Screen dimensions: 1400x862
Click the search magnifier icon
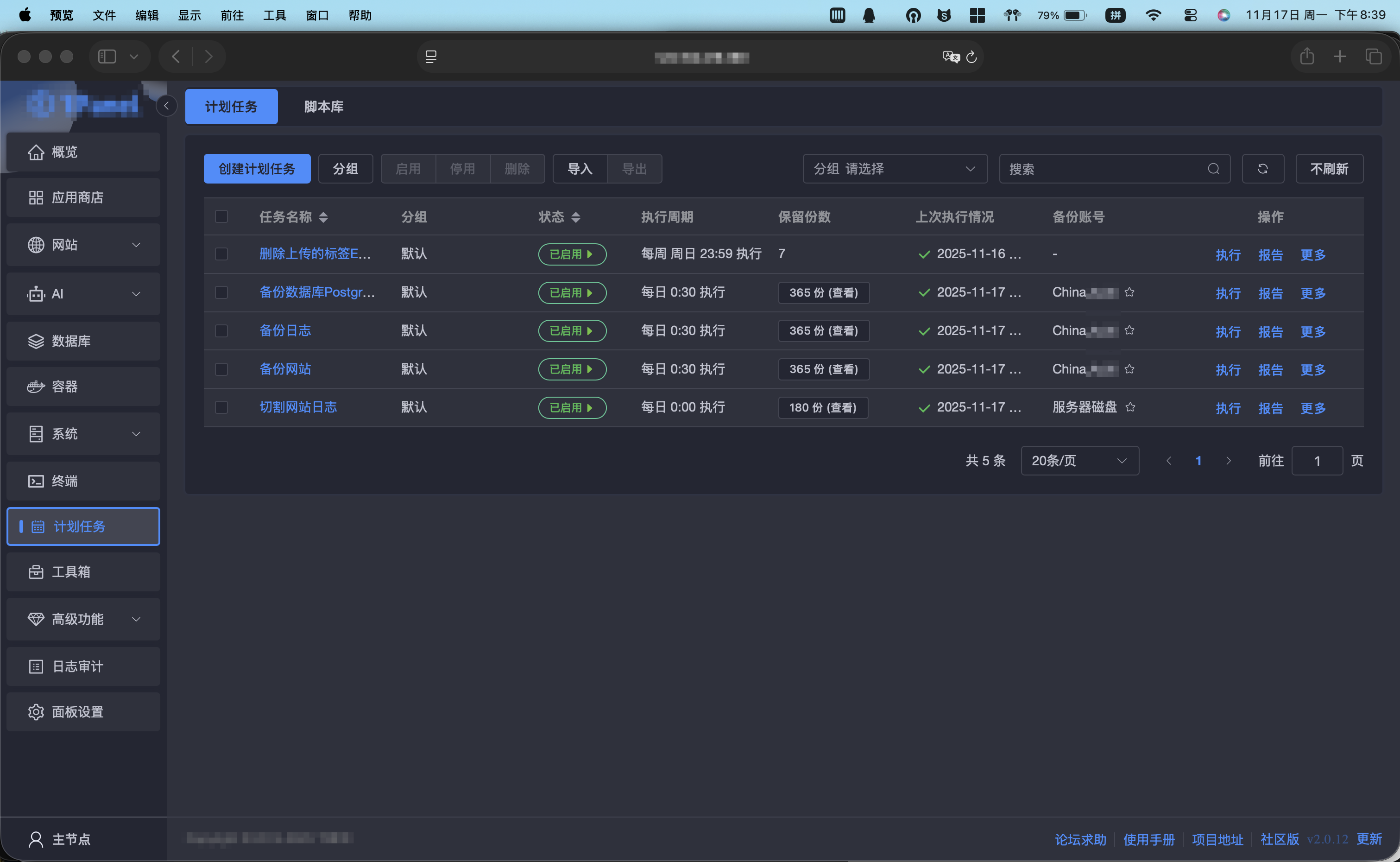coord(1213,169)
